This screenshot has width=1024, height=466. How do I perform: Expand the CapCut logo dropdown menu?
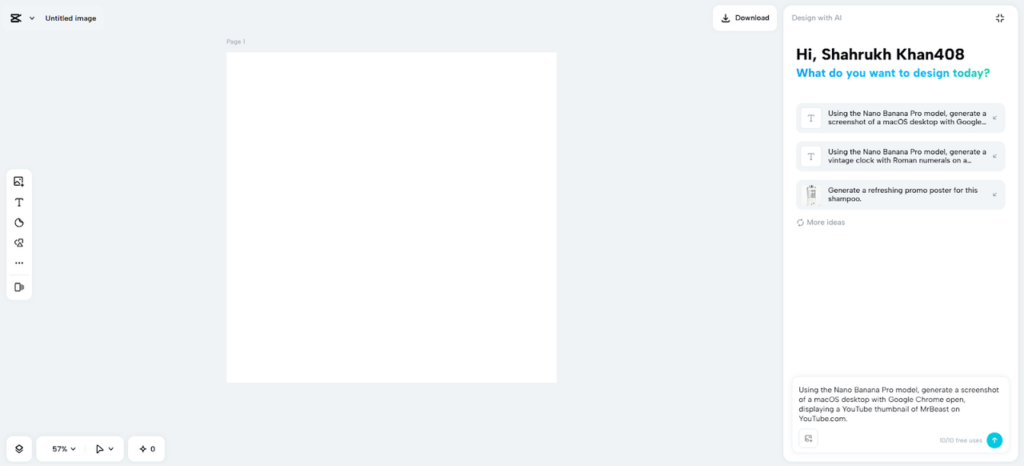(x=22, y=18)
